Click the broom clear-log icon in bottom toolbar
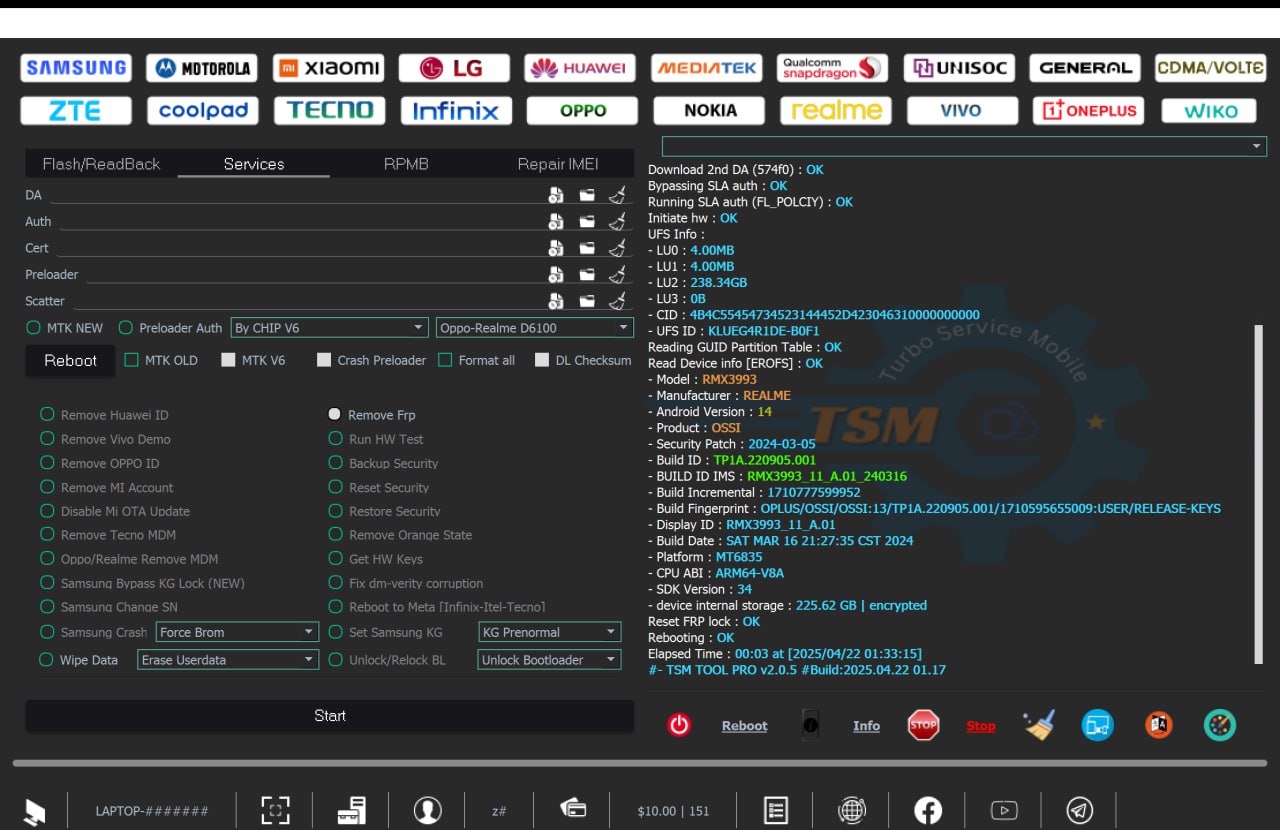1280x830 pixels. (1039, 725)
